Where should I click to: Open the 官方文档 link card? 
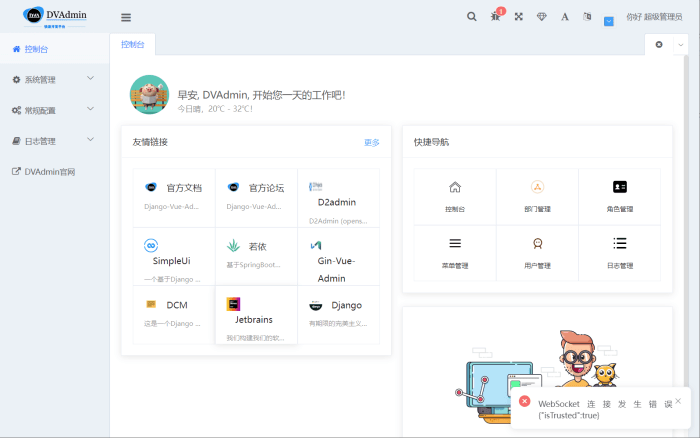point(174,198)
